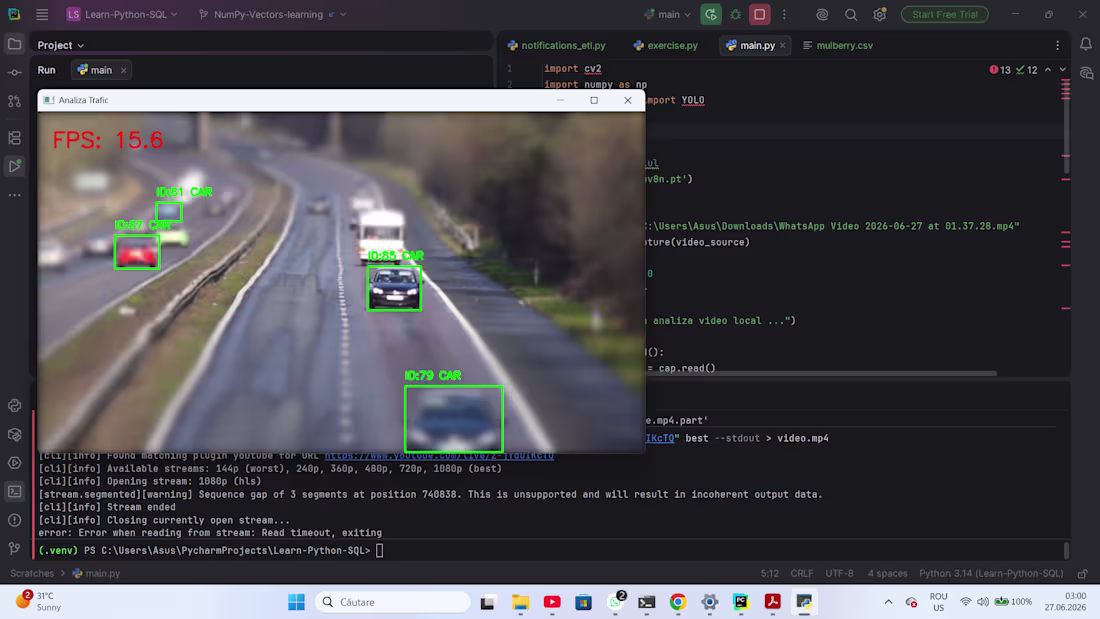1100x619 pixels.
Task: Open the Pull Requests tool window
Action: 14,102
